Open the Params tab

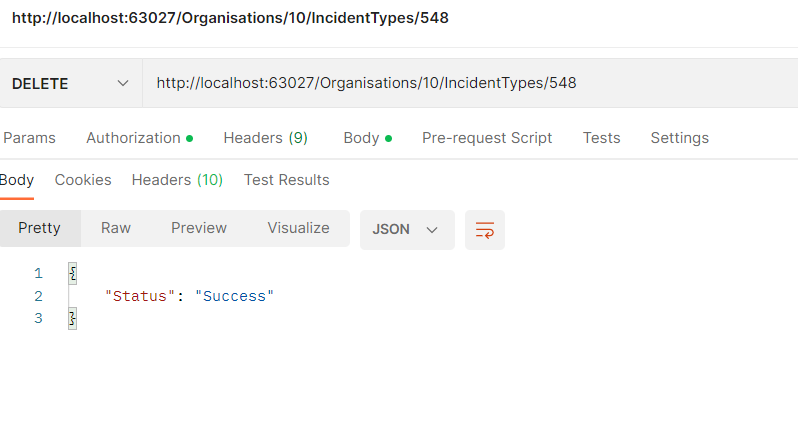30,138
